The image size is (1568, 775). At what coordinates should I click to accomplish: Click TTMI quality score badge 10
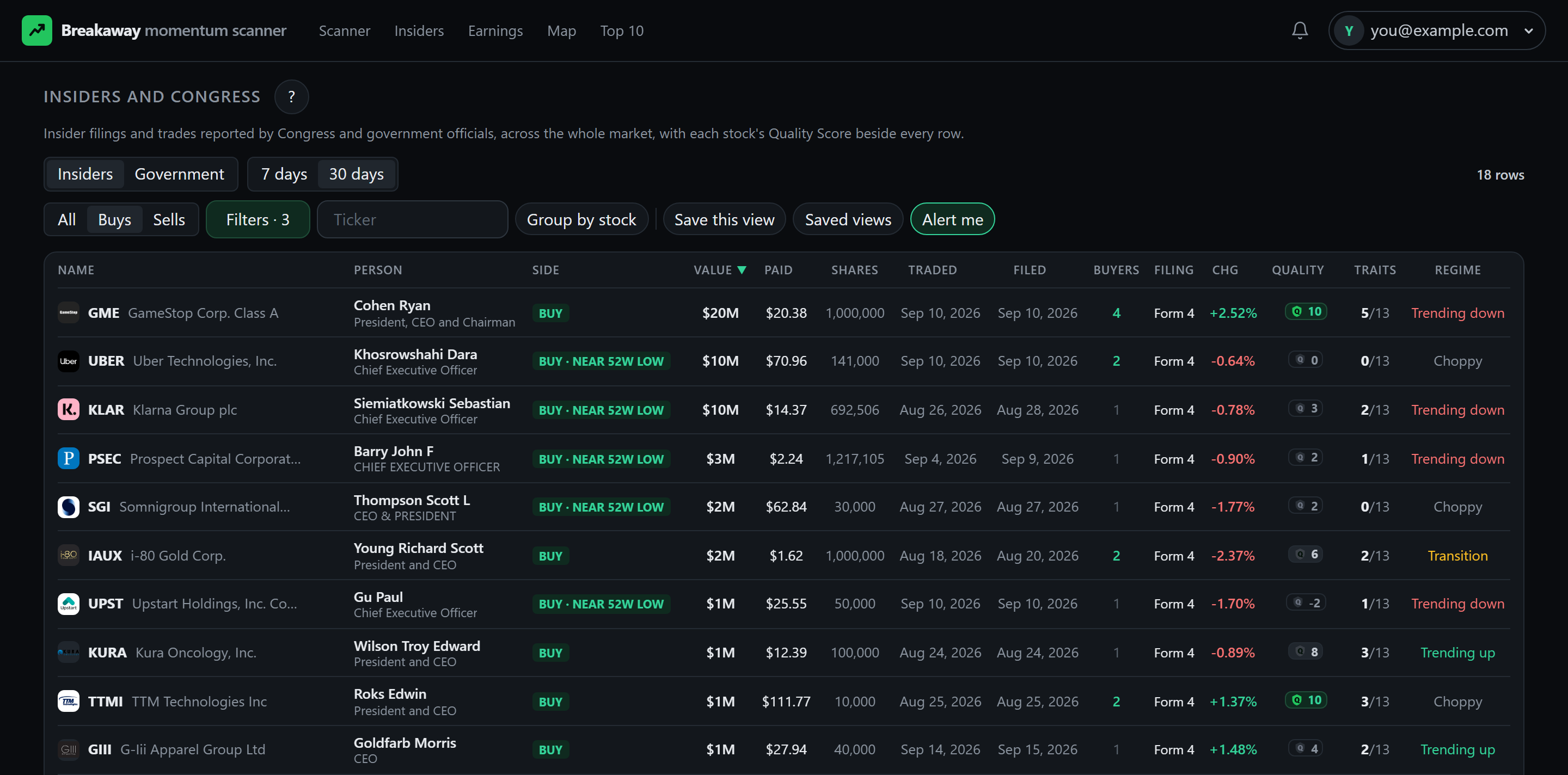[1306, 700]
